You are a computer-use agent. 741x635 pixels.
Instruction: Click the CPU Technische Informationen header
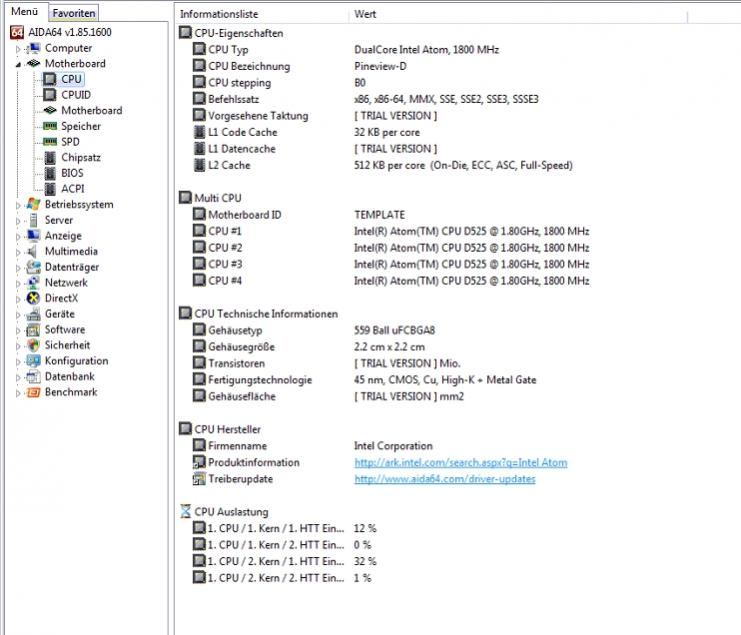(x=258, y=314)
